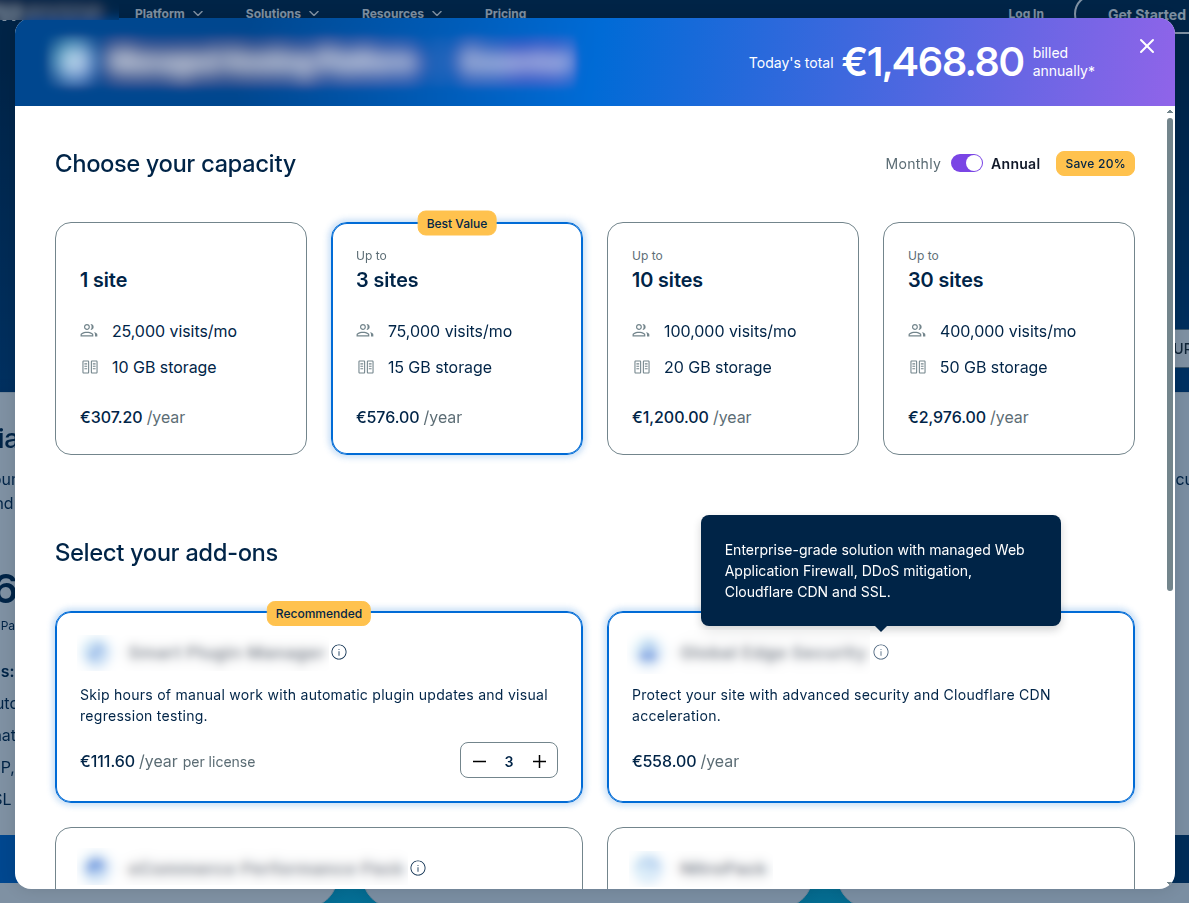This screenshot has width=1189, height=903.
Task: Click the Get Started button
Action: [x=1131, y=14]
